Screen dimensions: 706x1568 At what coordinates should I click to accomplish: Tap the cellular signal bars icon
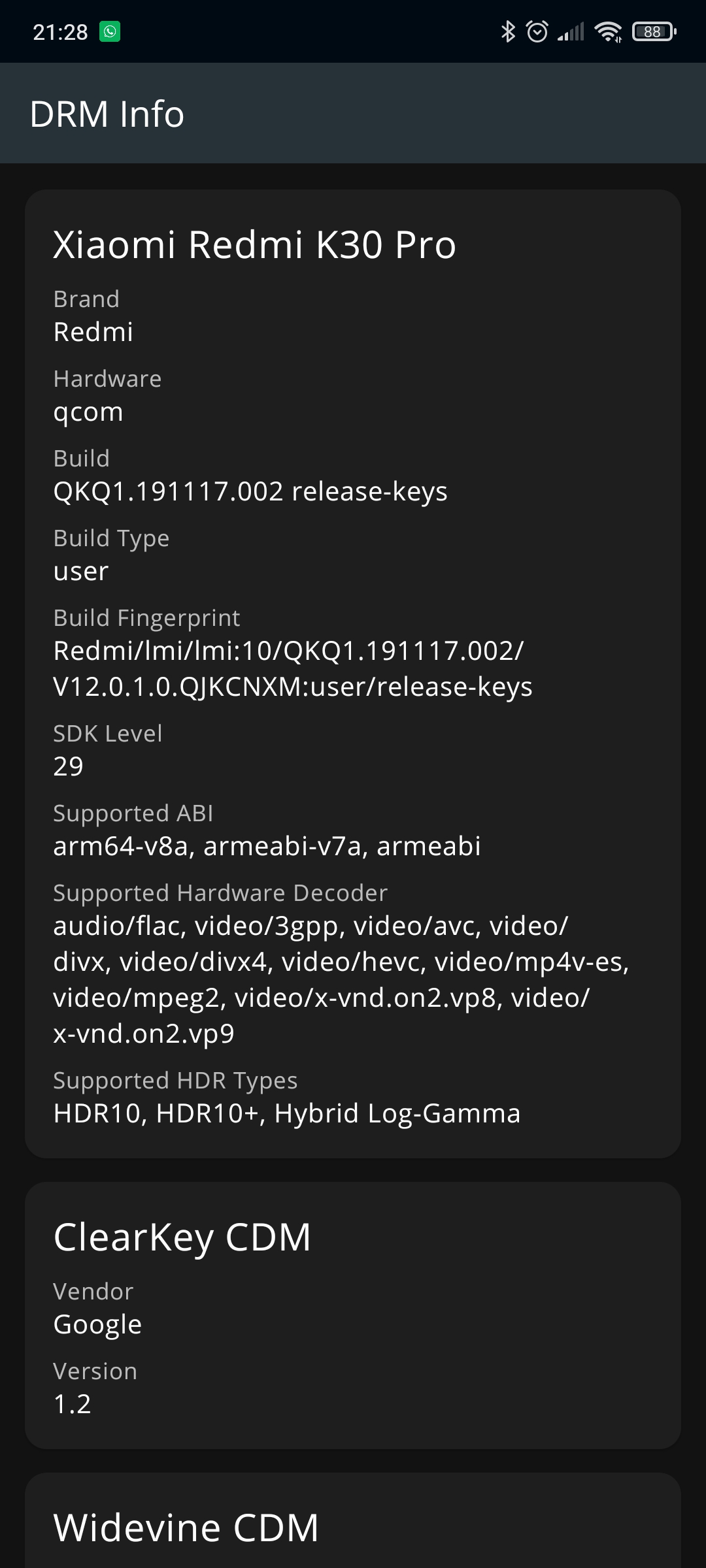(x=571, y=31)
